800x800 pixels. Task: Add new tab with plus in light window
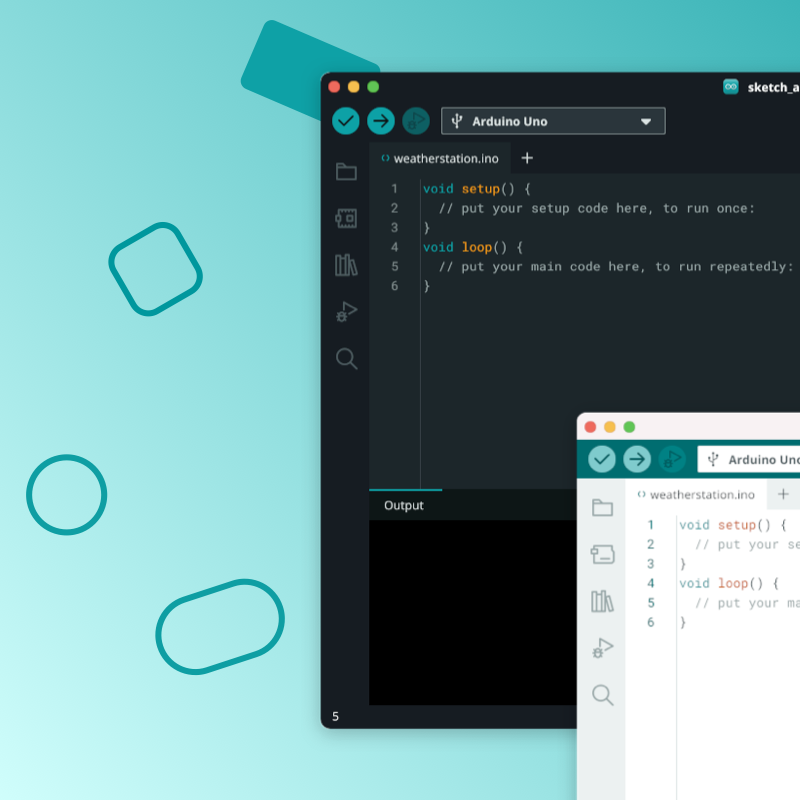[783, 494]
